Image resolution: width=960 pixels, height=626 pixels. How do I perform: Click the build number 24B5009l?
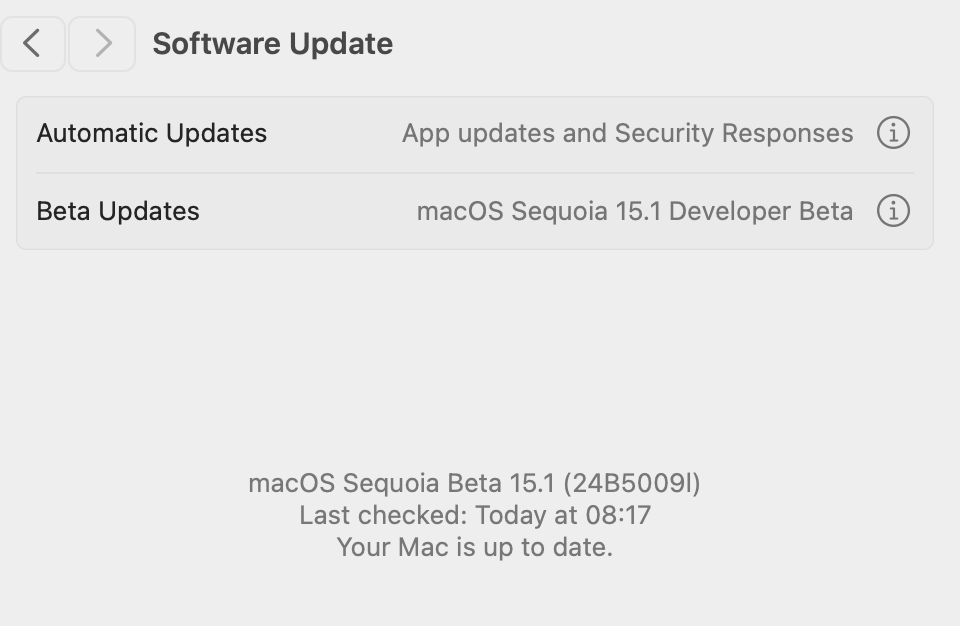632,483
